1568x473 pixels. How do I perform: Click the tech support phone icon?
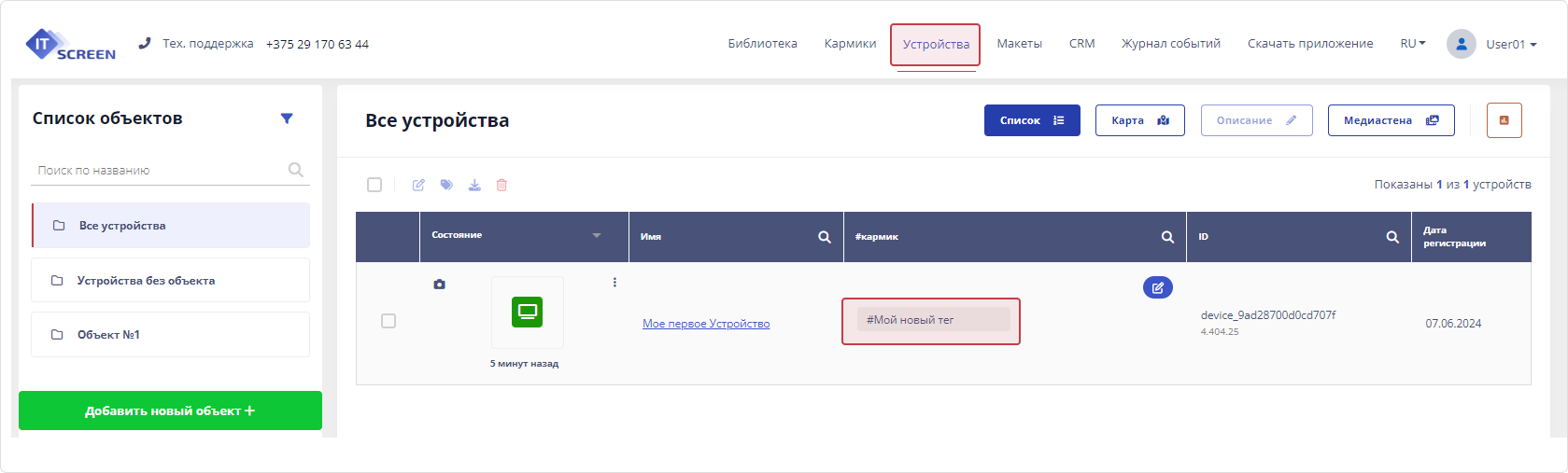[x=145, y=43]
